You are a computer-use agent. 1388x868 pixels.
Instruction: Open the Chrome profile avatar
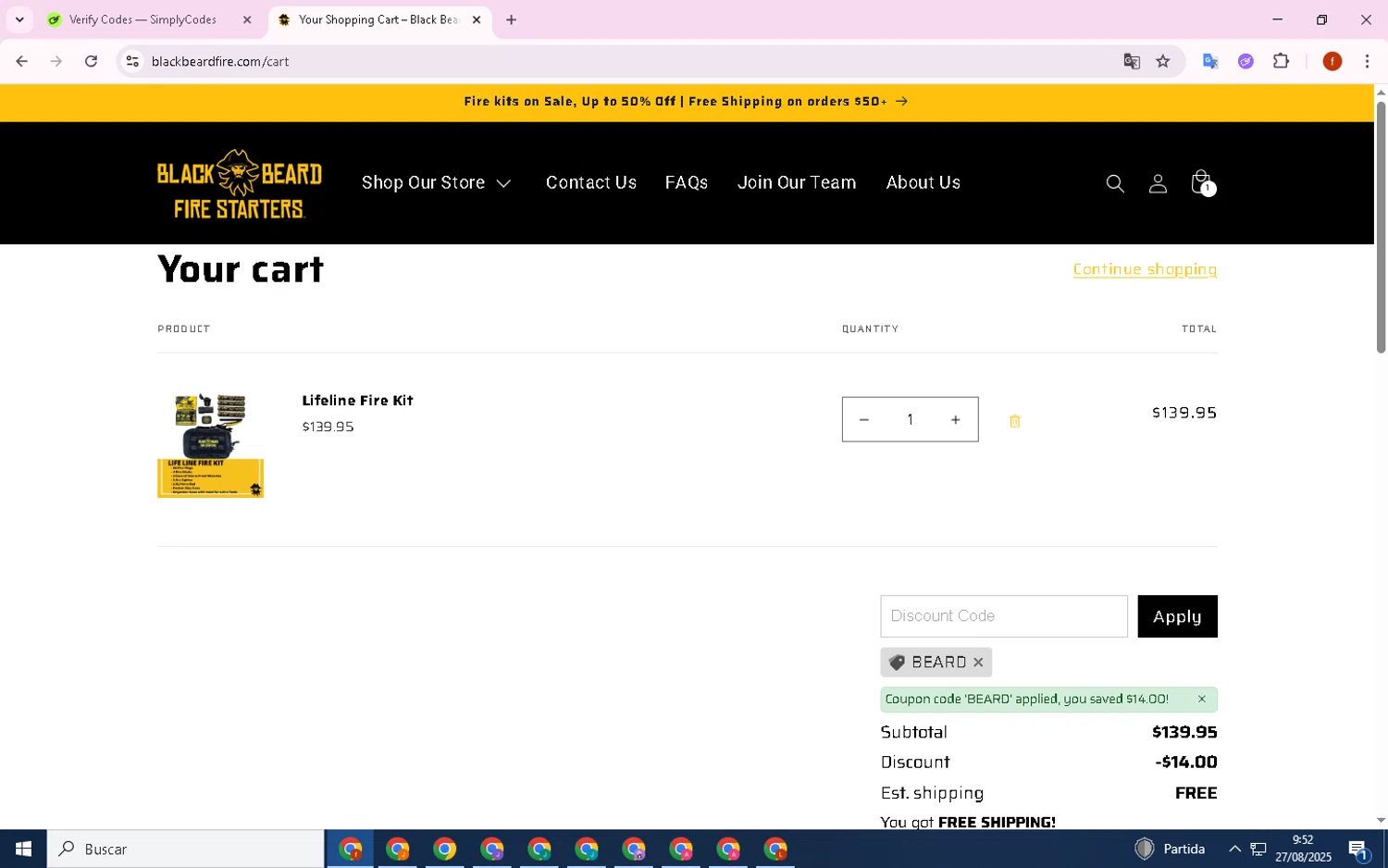pyautogui.click(x=1332, y=61)
